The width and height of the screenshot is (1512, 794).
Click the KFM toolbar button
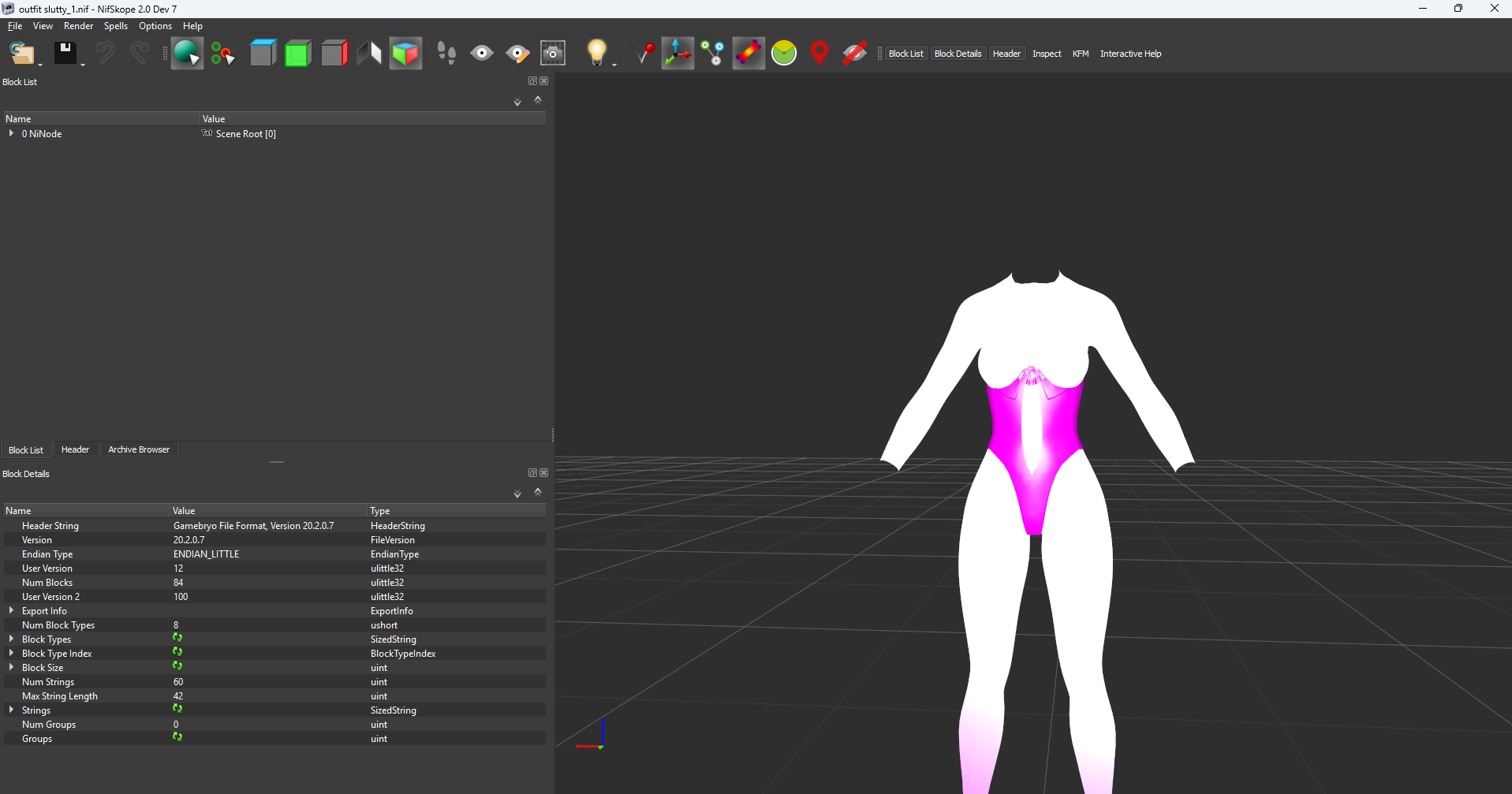1081,54
